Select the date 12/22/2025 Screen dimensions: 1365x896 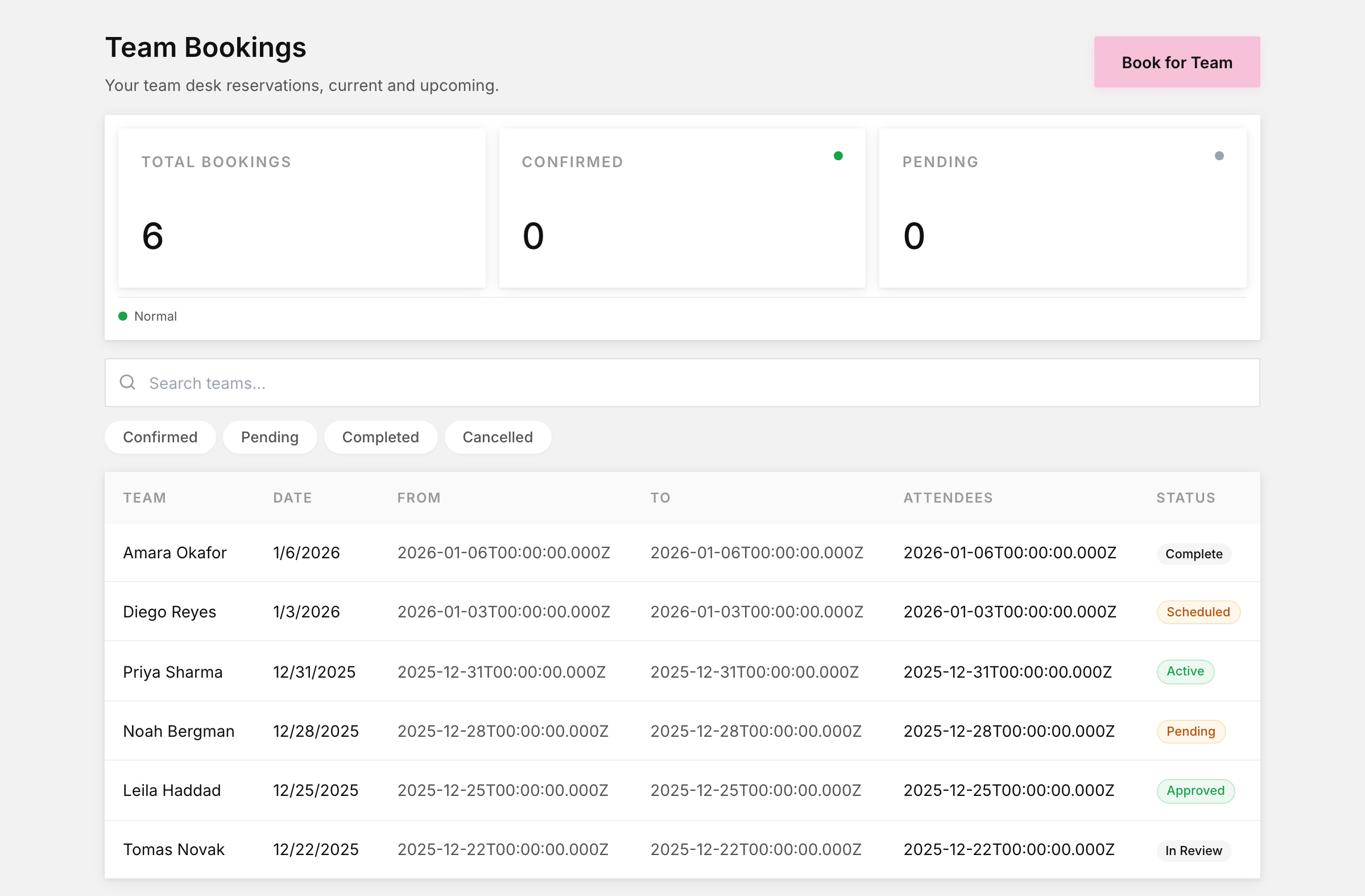[316, 849]
